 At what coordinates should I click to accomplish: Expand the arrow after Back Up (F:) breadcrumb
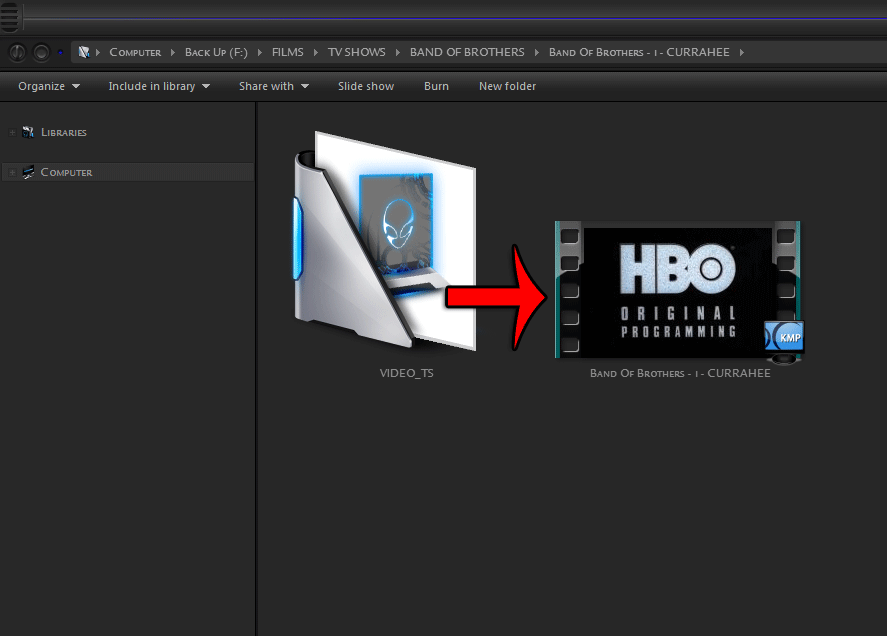tap(260, 53)
